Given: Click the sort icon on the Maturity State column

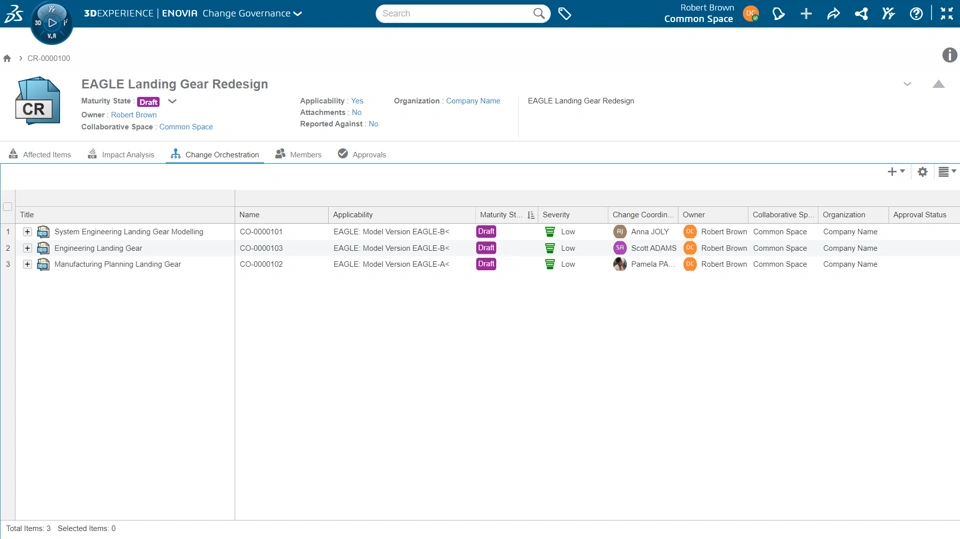Looking at the screenshot, I should click(x=530, y=215).
